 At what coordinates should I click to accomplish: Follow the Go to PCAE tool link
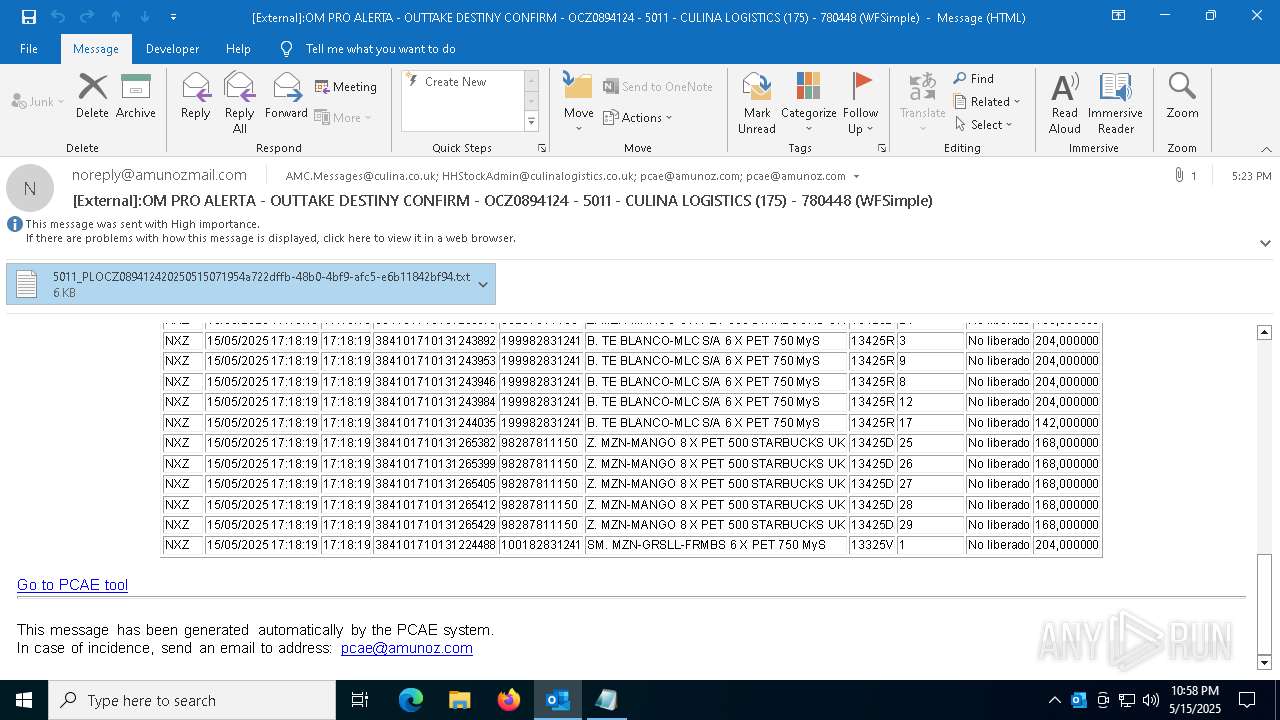(x=72, y=585)
